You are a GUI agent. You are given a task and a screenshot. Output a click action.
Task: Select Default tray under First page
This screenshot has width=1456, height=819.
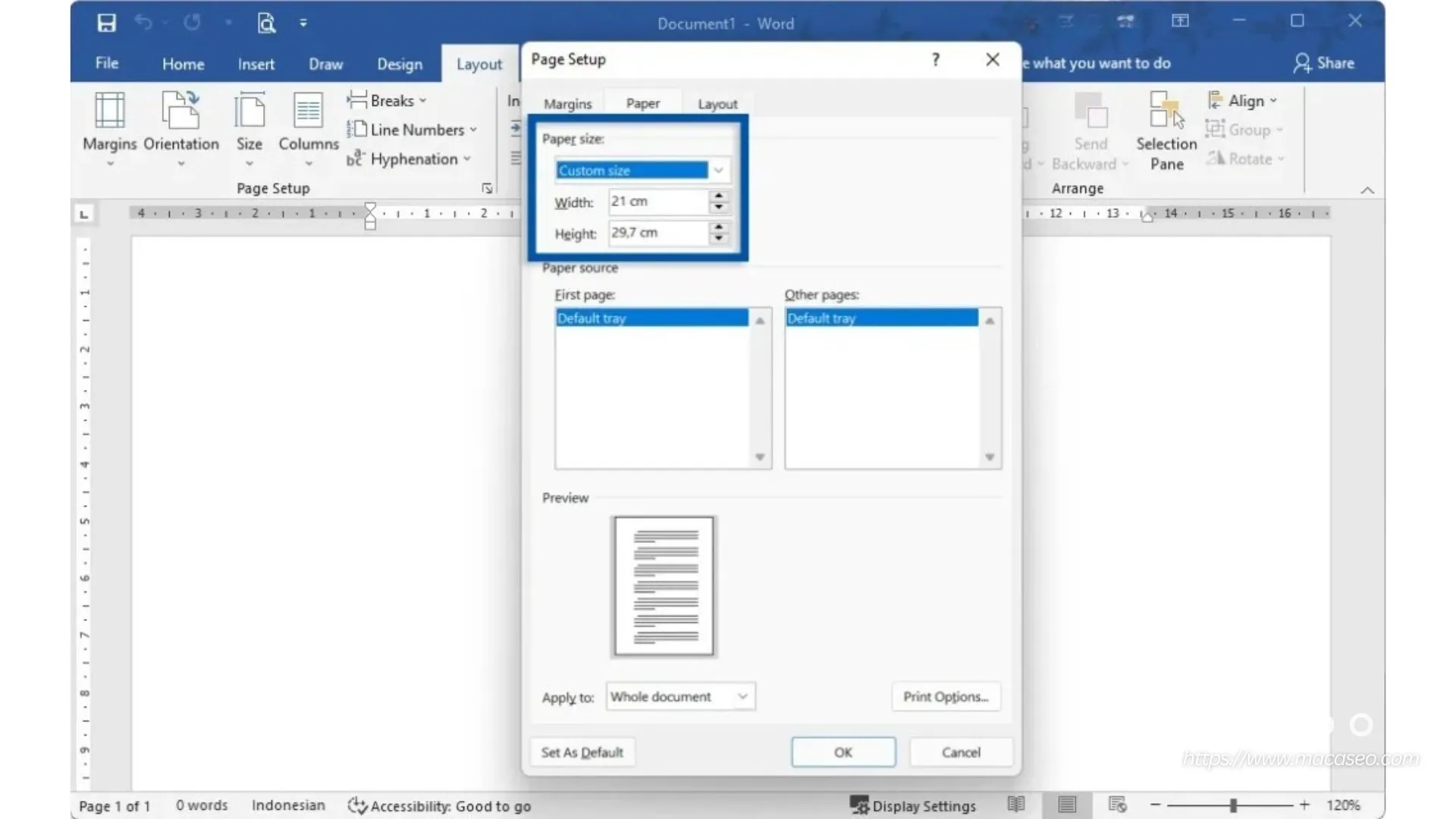(x=651, y=318)
